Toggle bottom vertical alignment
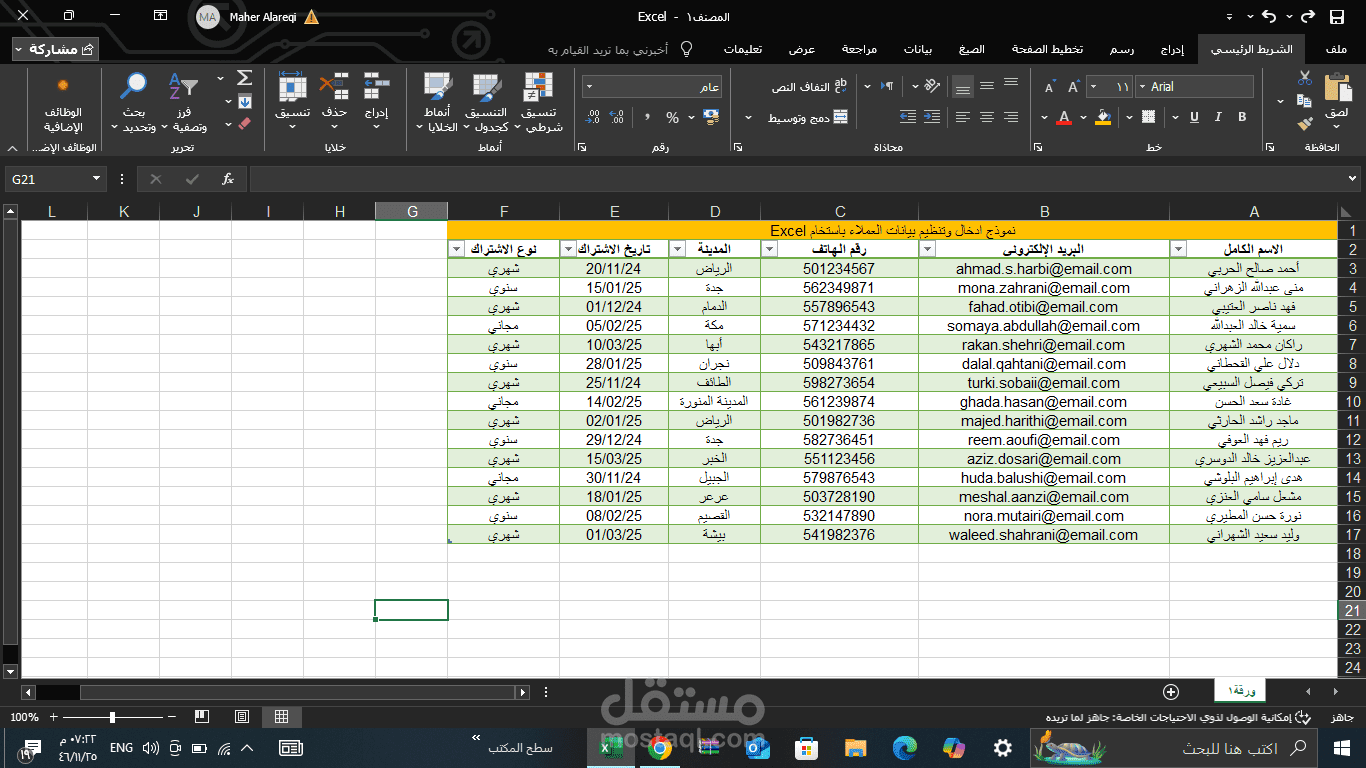Screen dimensions: 1366x768 [963, 87]
